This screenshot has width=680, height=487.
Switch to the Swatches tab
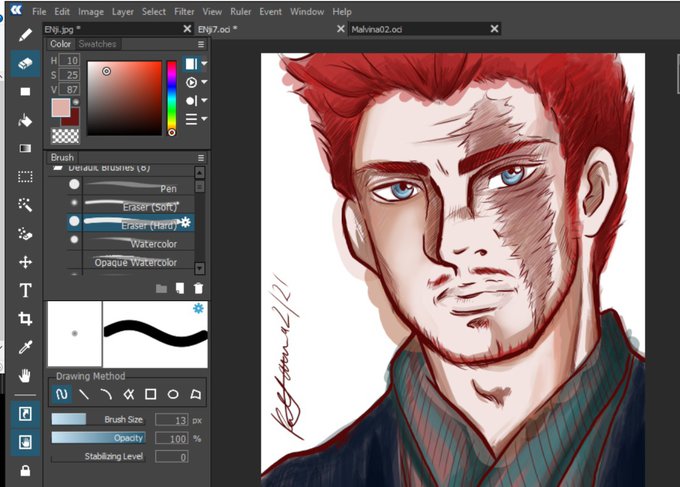coord(98,44)
